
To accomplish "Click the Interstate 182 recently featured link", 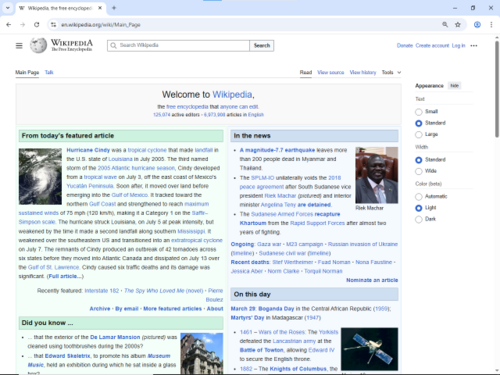I will 102,291.
